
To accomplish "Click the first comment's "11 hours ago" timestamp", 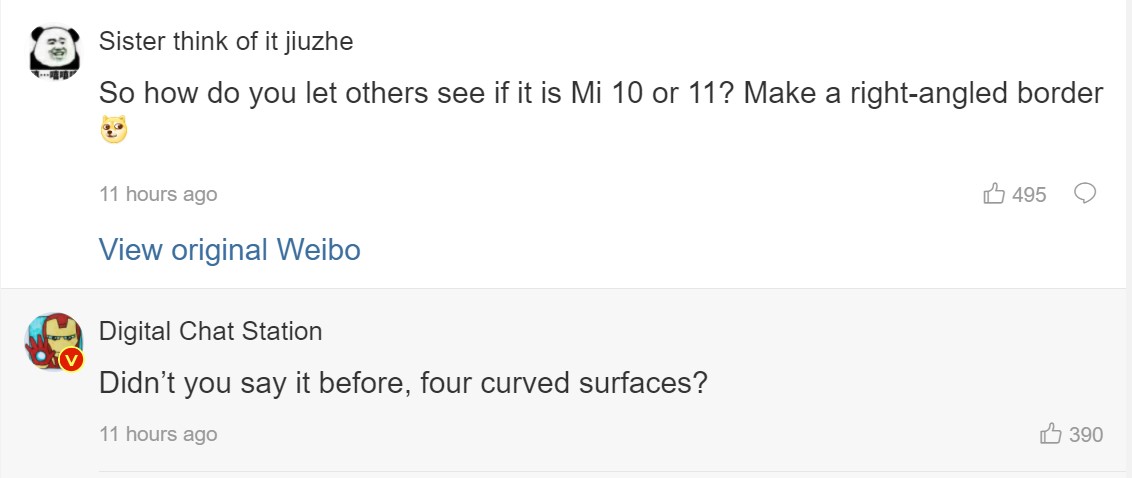I will [158, 194].
